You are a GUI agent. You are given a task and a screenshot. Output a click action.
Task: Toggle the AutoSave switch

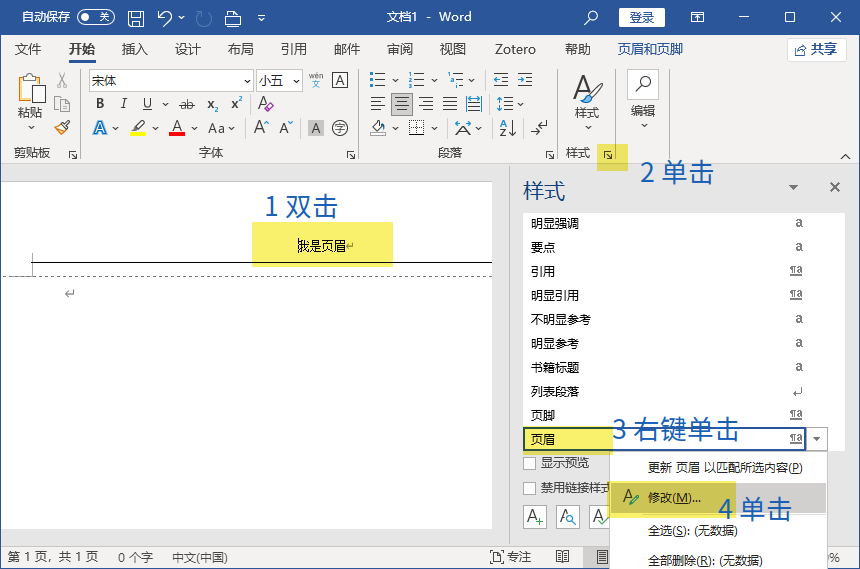pos(96,17)
